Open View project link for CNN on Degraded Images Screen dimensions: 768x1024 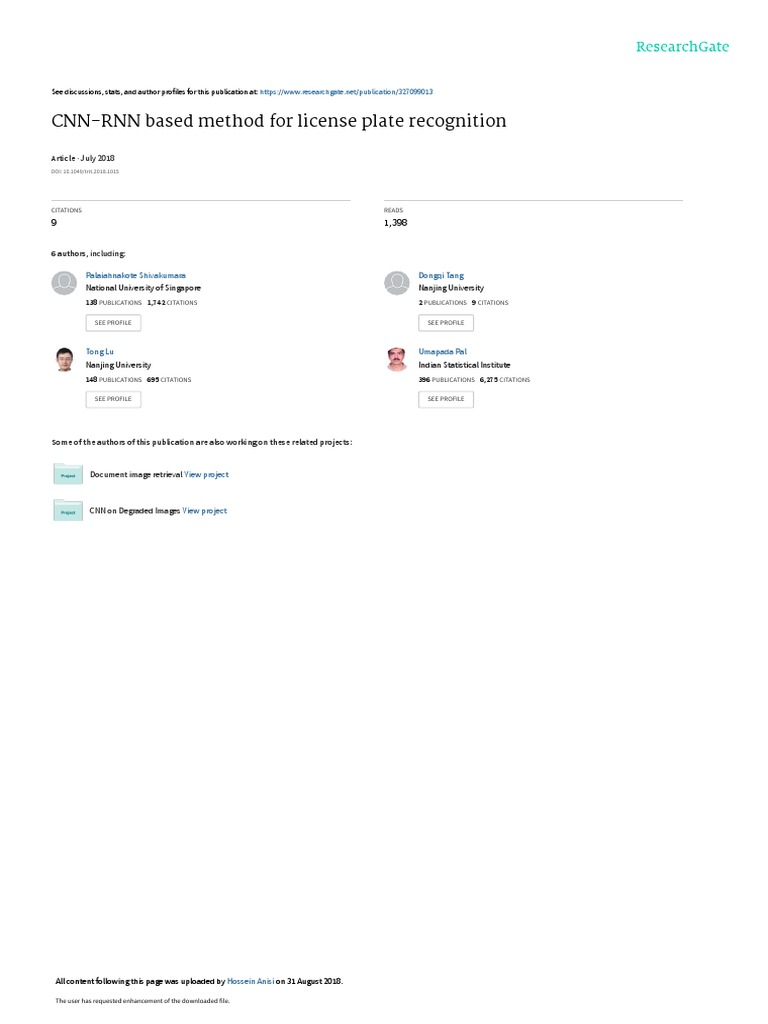coord(204,511)
